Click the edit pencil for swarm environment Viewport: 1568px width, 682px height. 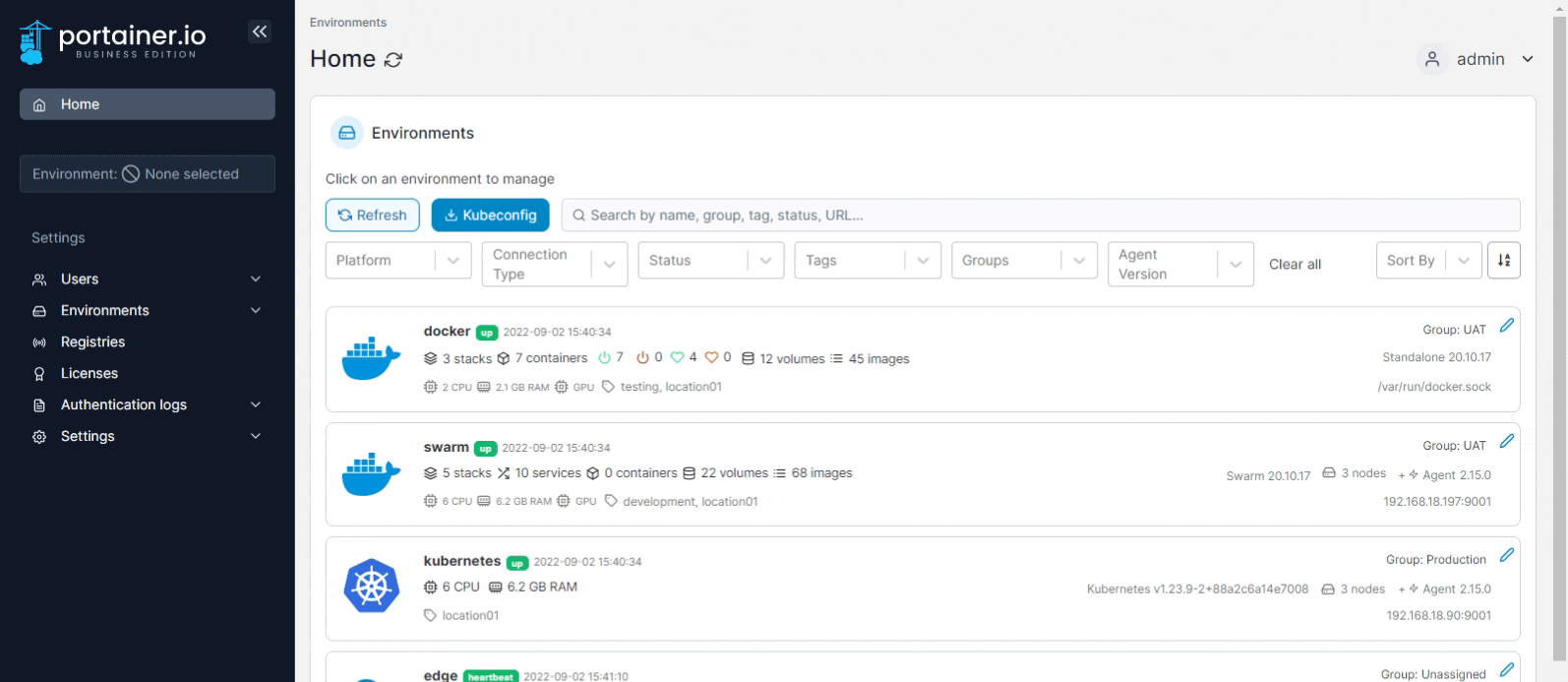(1506, 441)
